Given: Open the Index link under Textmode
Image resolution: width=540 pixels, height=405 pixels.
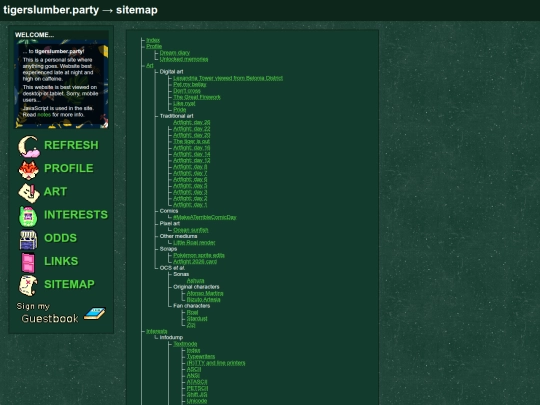Looking at the screenshot, I should (x=193, y=350).
